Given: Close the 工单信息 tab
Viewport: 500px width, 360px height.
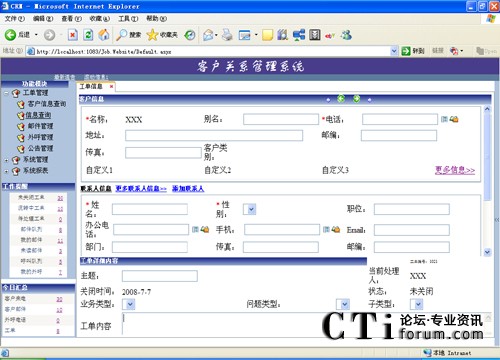Looking at the screenshot, I should tap(111, 86).
